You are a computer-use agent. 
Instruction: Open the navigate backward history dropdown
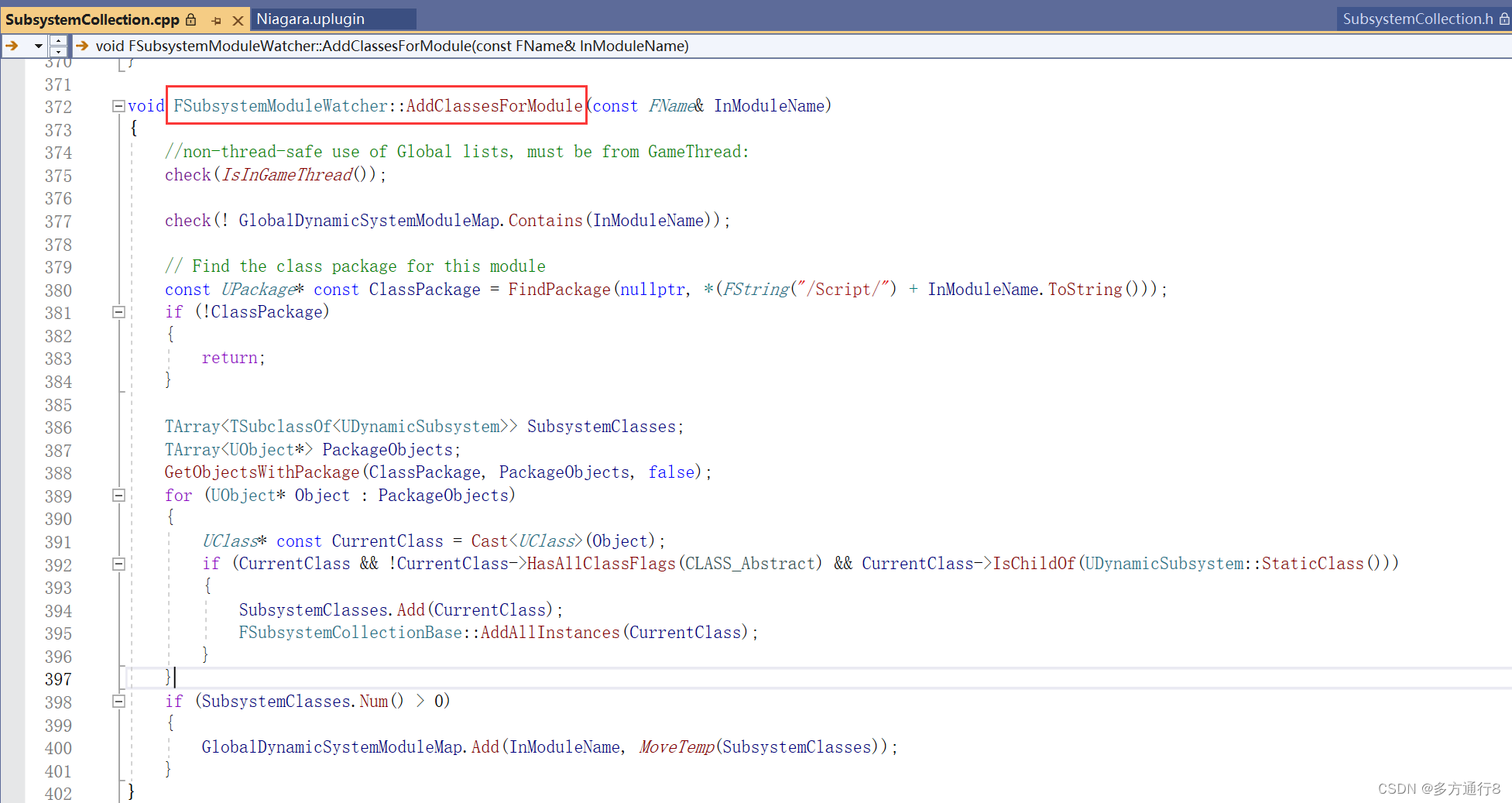coord(37,46)
